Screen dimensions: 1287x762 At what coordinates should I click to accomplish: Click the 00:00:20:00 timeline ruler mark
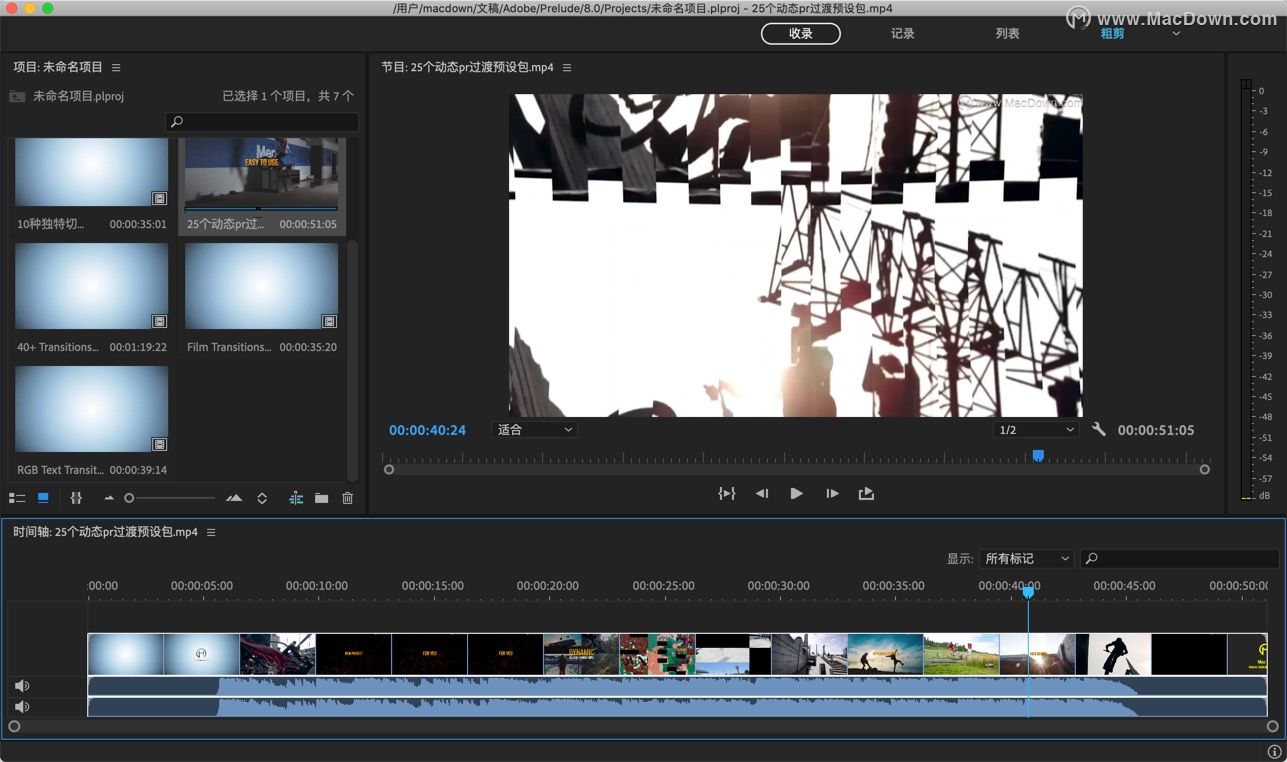tap(548, 586)
